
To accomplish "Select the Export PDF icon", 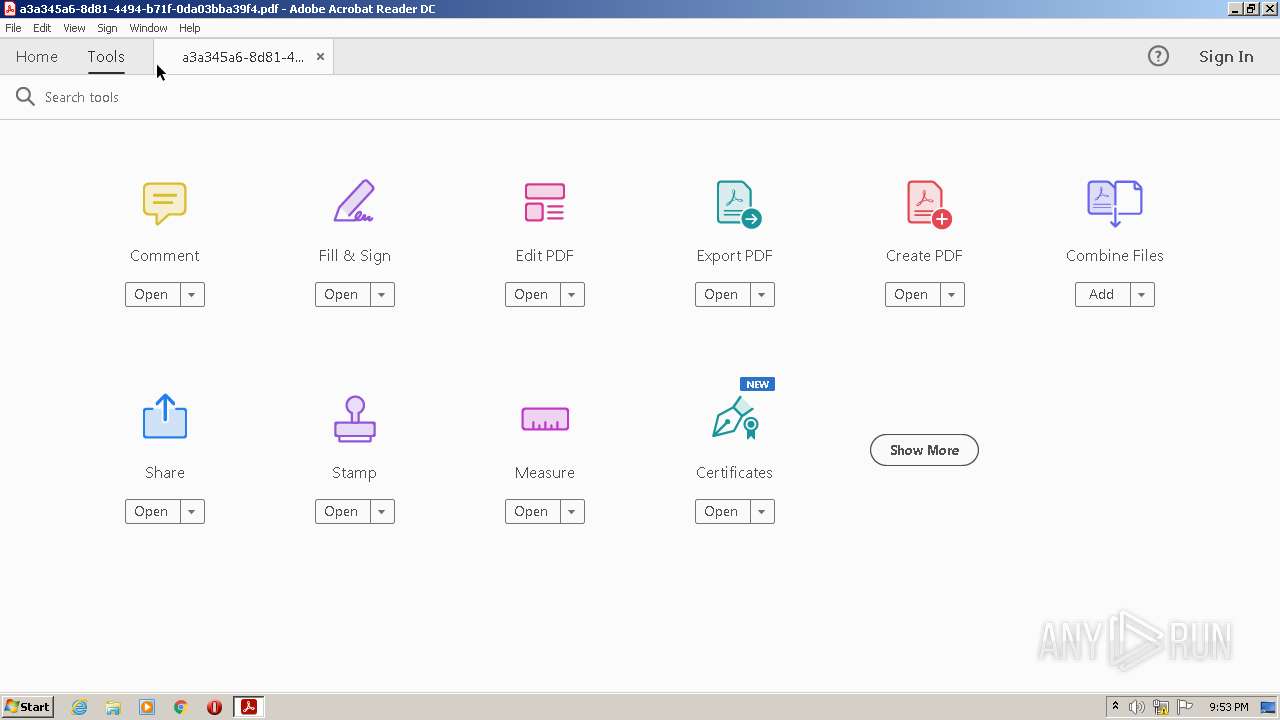I will point(738,203).
